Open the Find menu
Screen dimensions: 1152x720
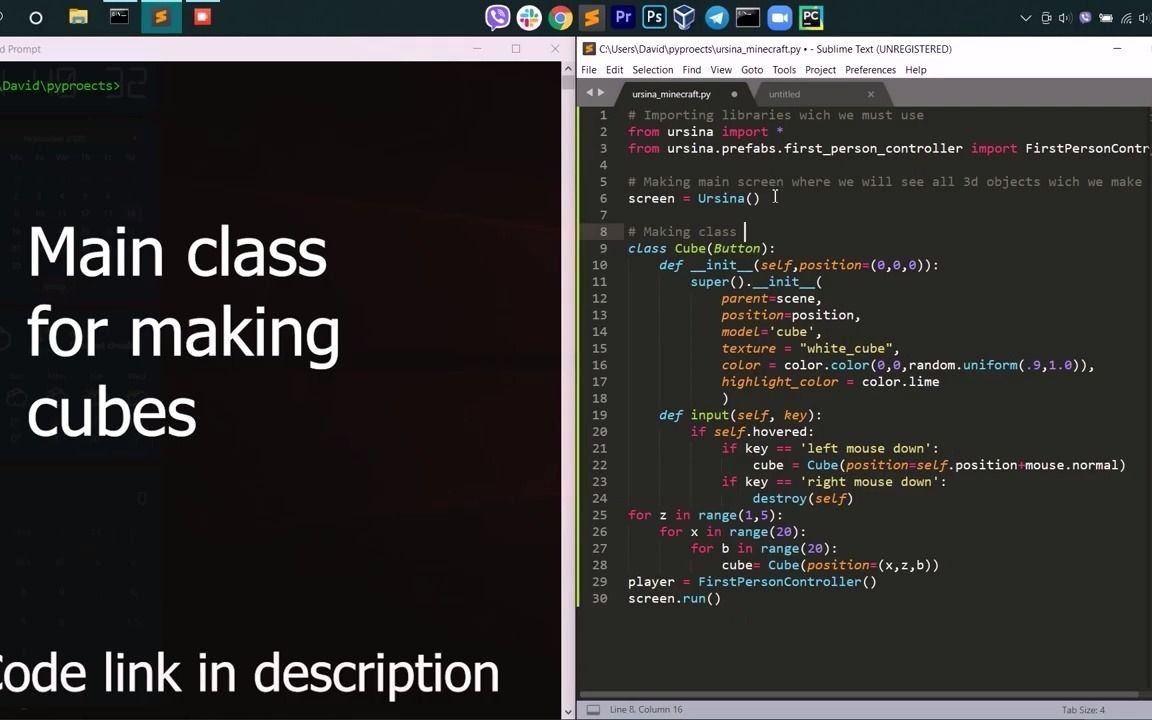point(691,70)
